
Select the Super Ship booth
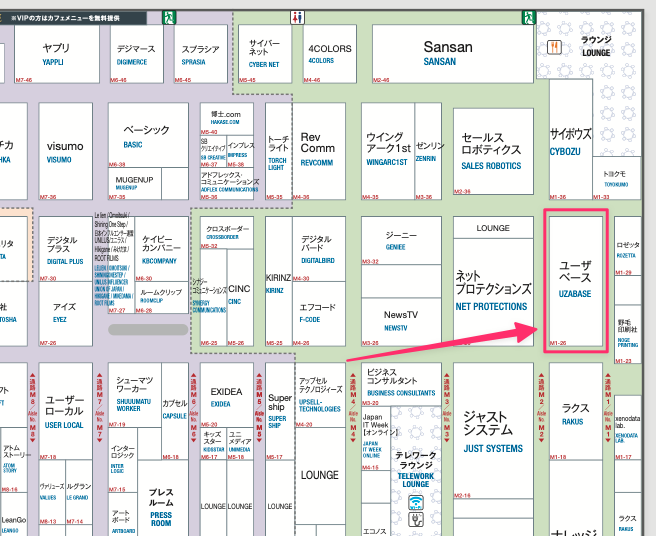tap(279, 411)
